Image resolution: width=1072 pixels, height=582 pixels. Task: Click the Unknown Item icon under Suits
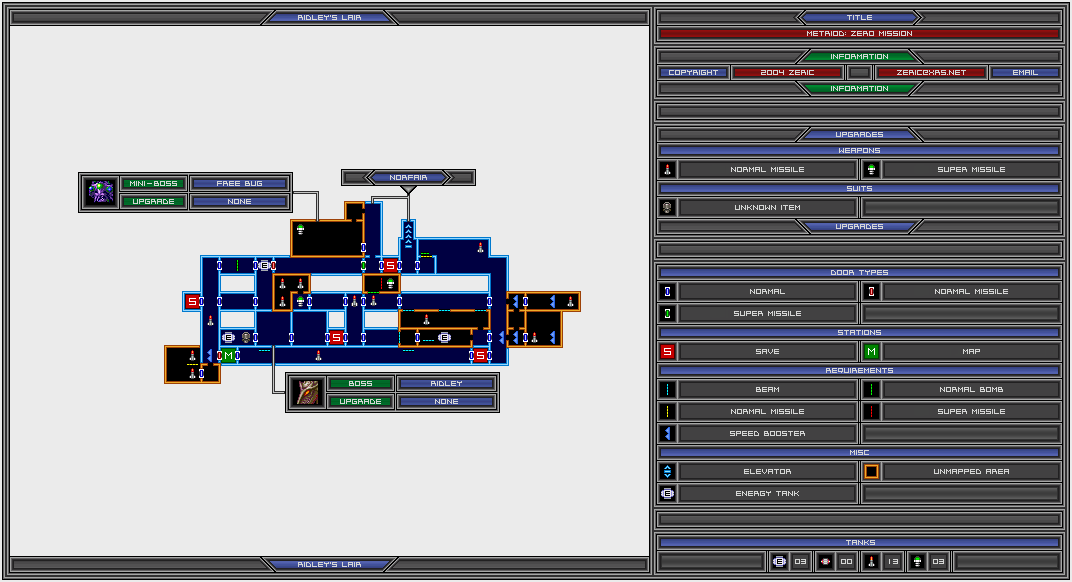click(x=668, y=208)
